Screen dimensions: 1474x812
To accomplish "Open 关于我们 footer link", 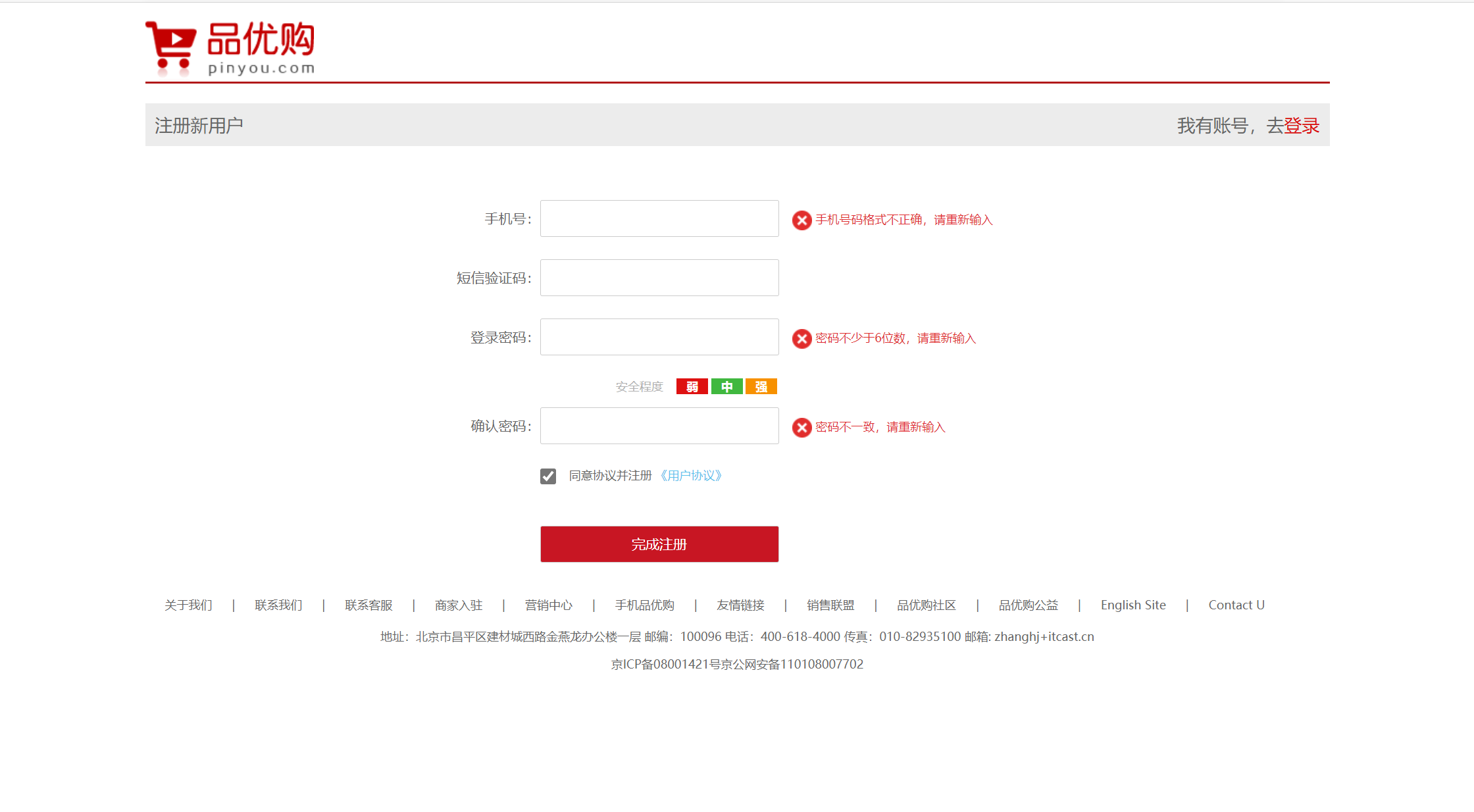I will coord(188,605).
